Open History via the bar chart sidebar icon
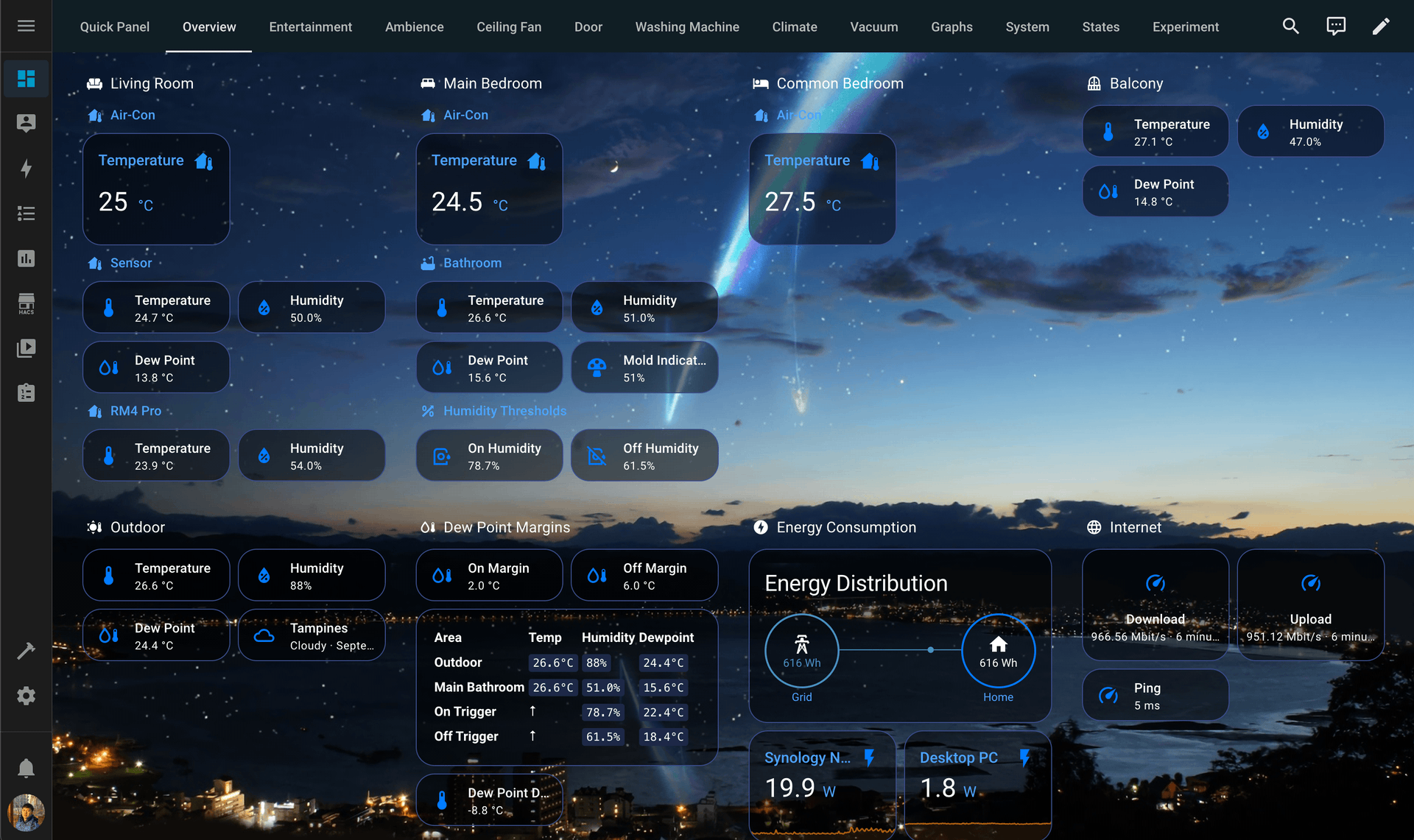 pos(26,258)
